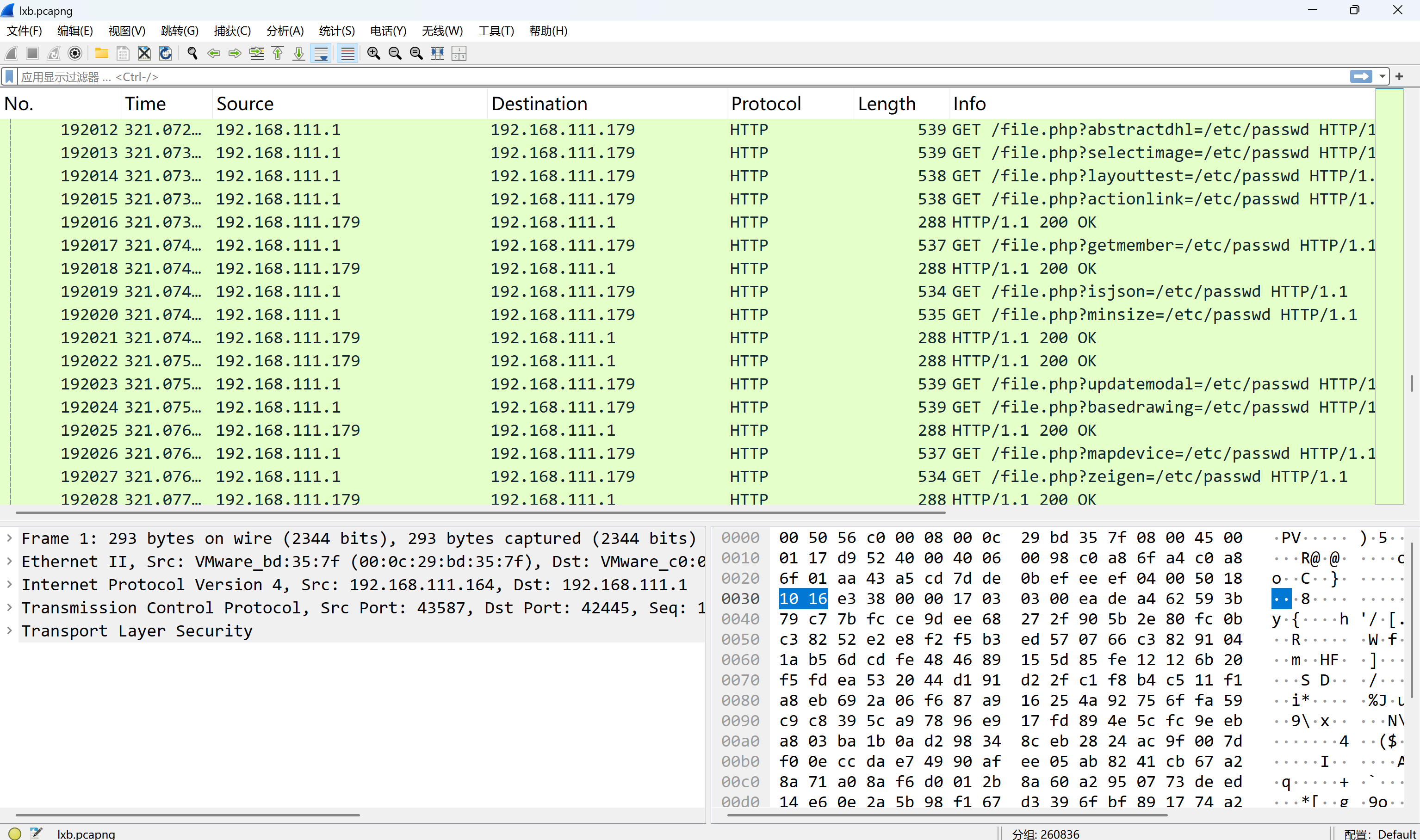Open capture options gear icon
Screen dimensions: 1420x840
coord(75,53)
